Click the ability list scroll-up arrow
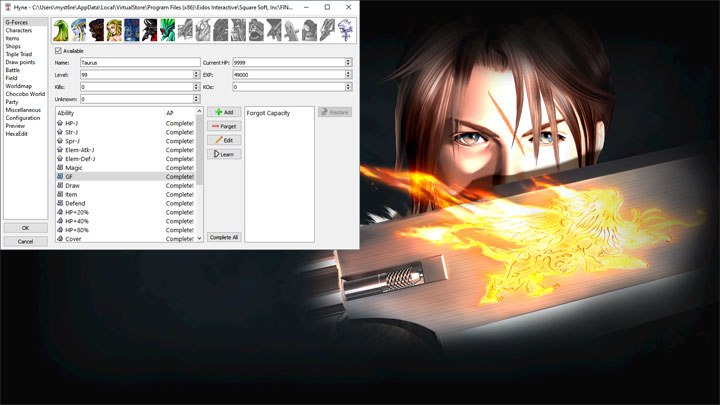 point(199,111)
